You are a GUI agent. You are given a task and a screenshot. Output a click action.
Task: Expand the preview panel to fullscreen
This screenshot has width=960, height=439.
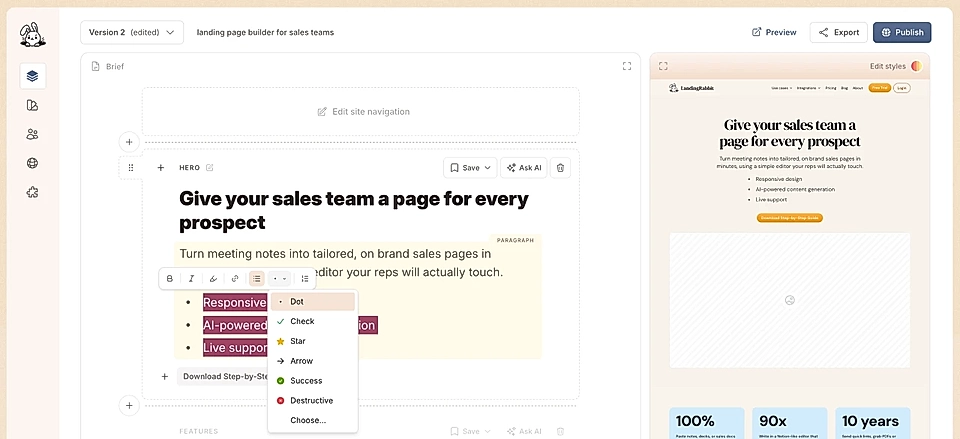663,66
